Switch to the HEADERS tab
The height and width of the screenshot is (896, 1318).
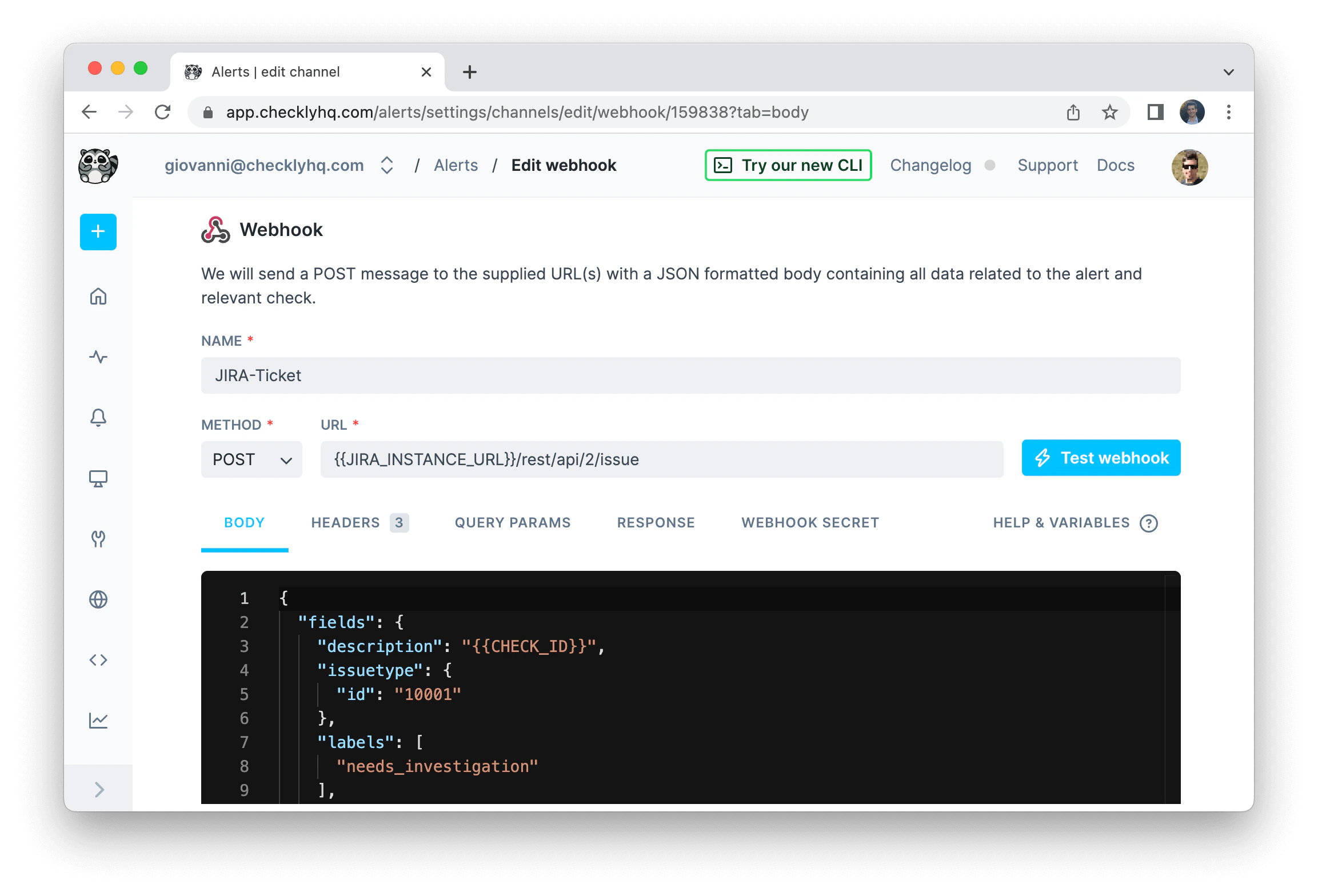[346, 522]
